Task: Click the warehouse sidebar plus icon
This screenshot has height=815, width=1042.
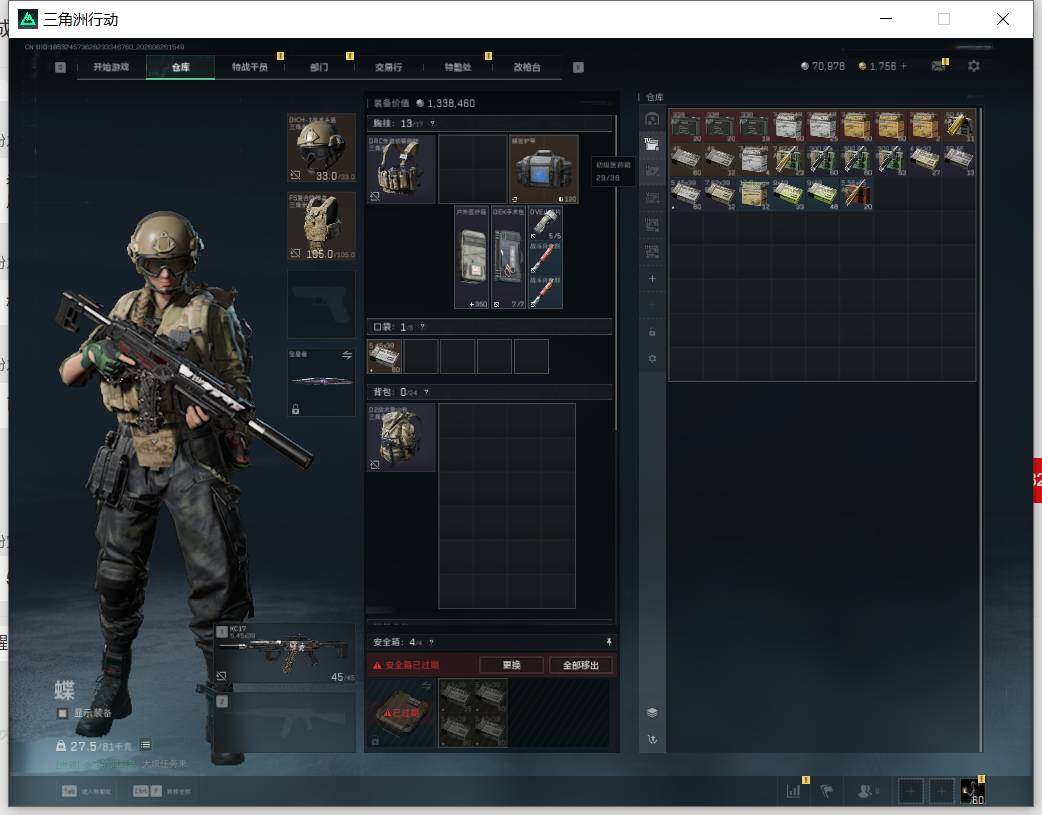Action: pyautogui.click(x=652, y=279)
